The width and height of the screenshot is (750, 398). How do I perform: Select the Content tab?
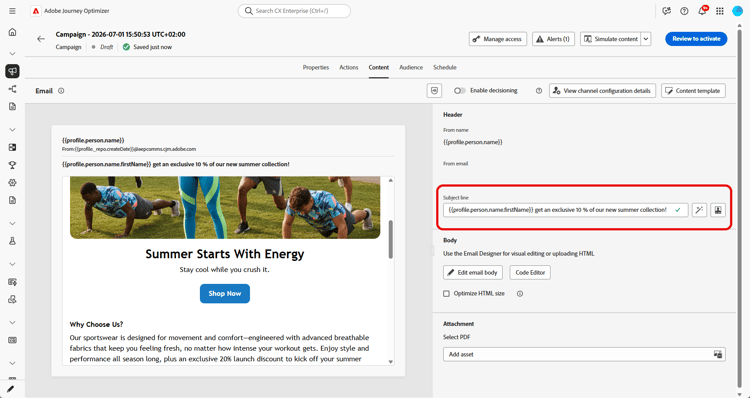coord(378,67)
